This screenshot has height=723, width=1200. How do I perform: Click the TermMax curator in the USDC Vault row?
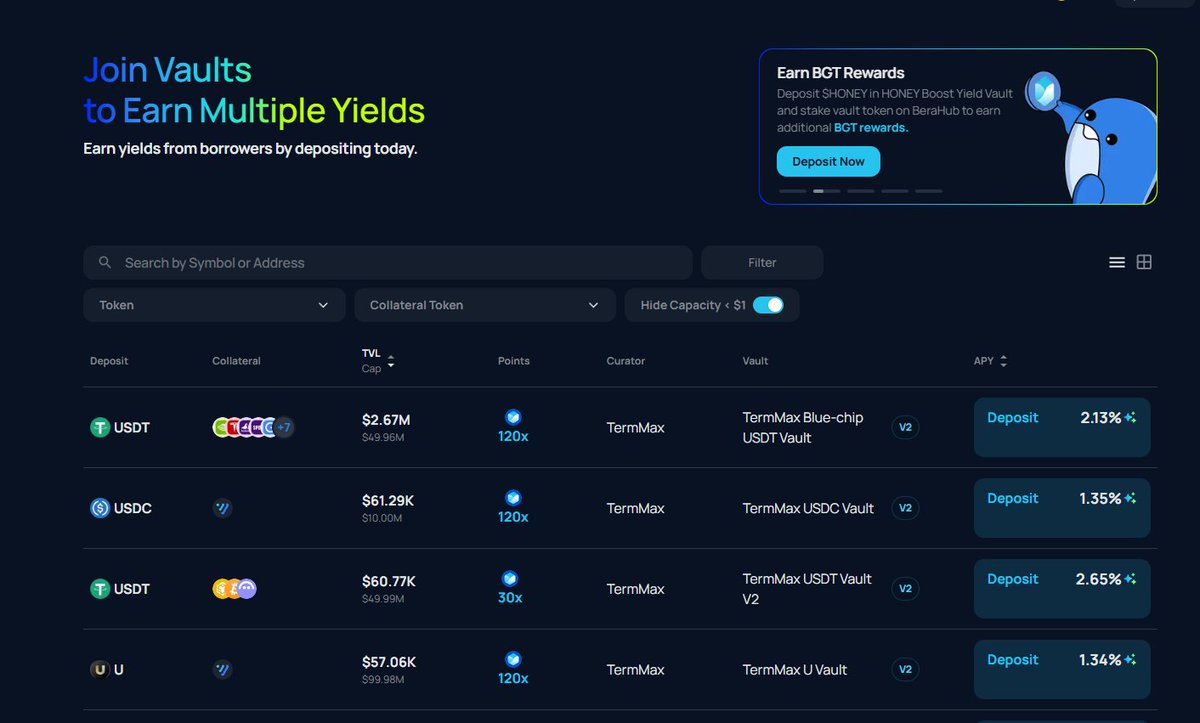(x=635, y=508)
